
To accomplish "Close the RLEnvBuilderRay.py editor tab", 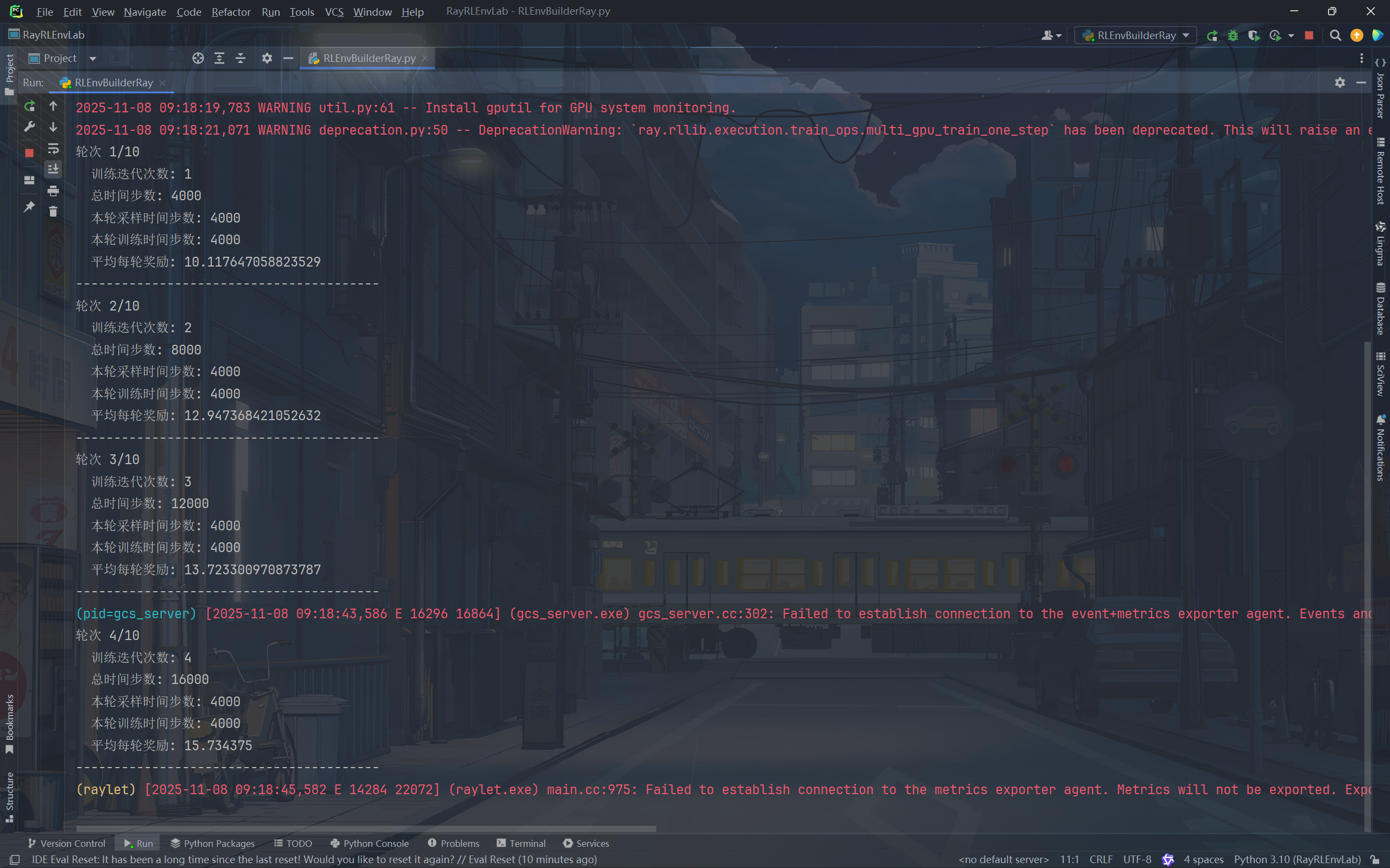I will point(425,58).
